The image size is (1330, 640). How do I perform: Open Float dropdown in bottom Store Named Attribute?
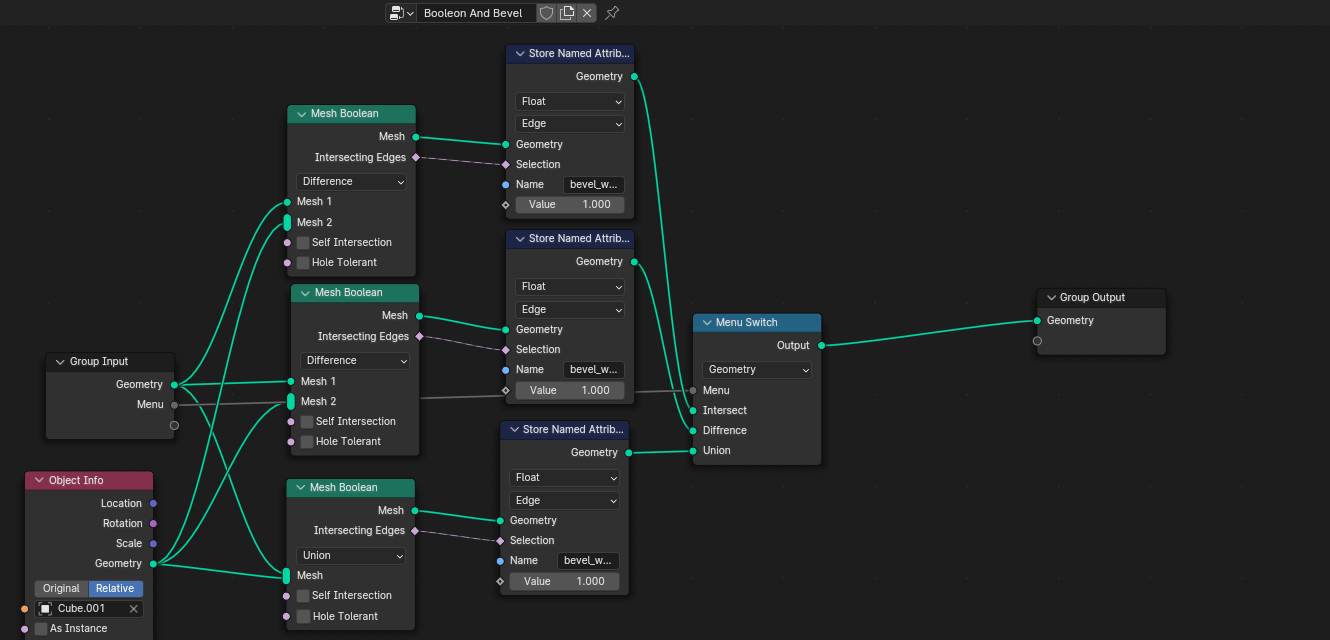click(564, 478)
